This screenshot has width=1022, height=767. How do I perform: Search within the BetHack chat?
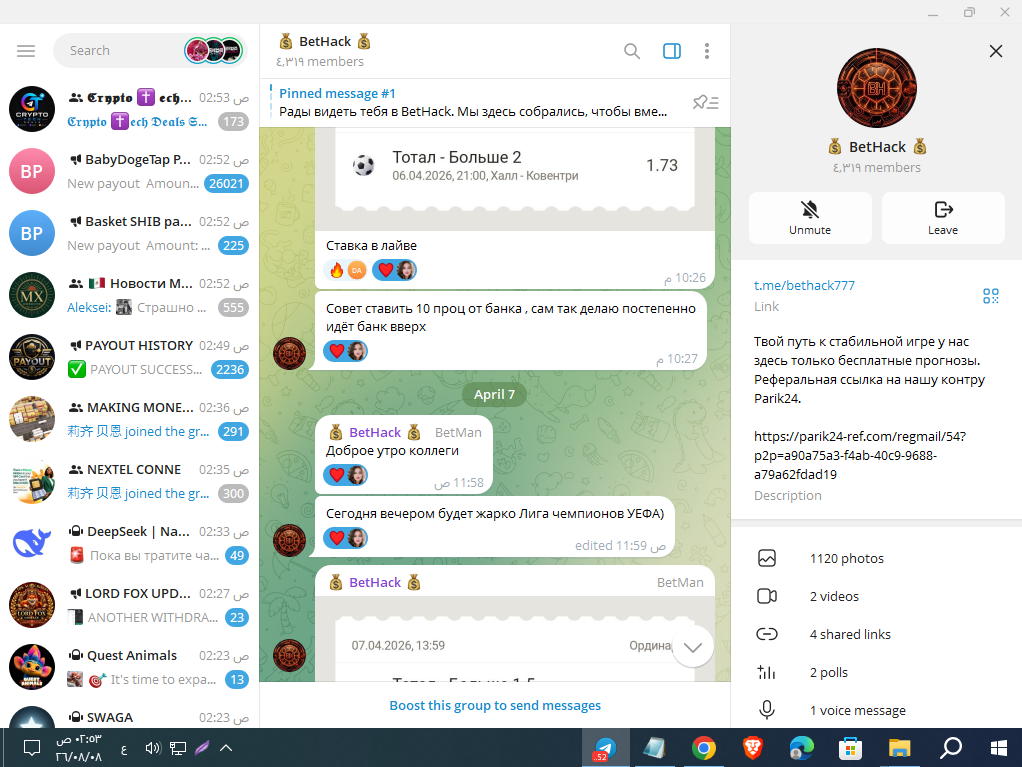click(632, 51)
